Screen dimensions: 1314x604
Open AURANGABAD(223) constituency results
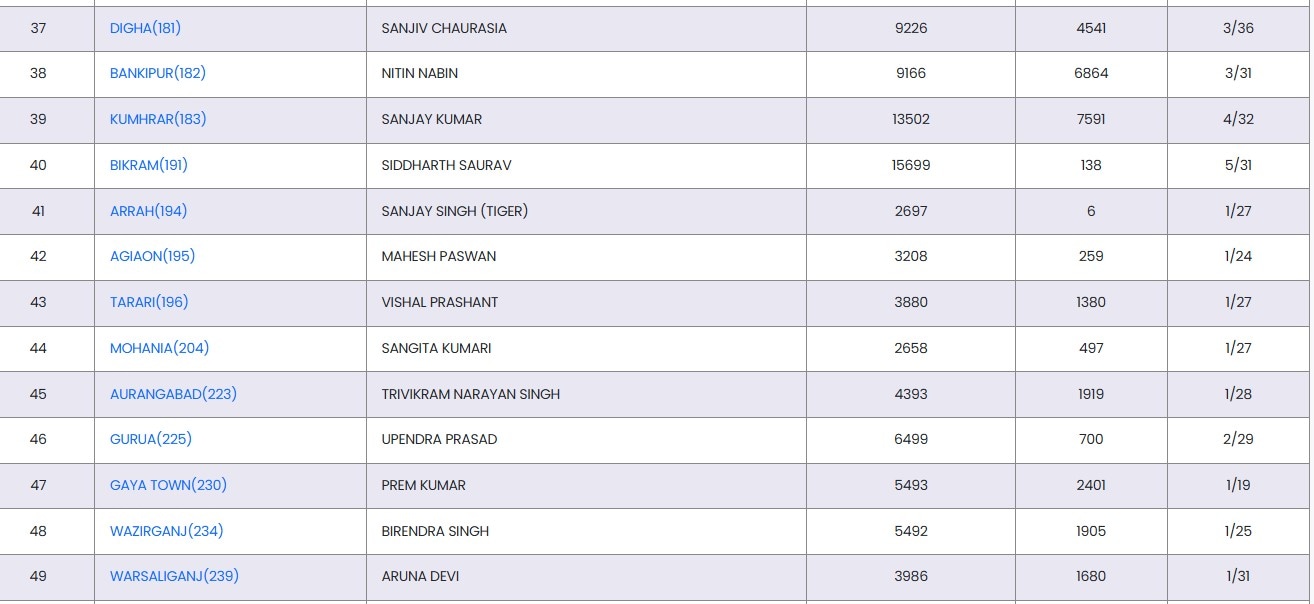point(173,394)
